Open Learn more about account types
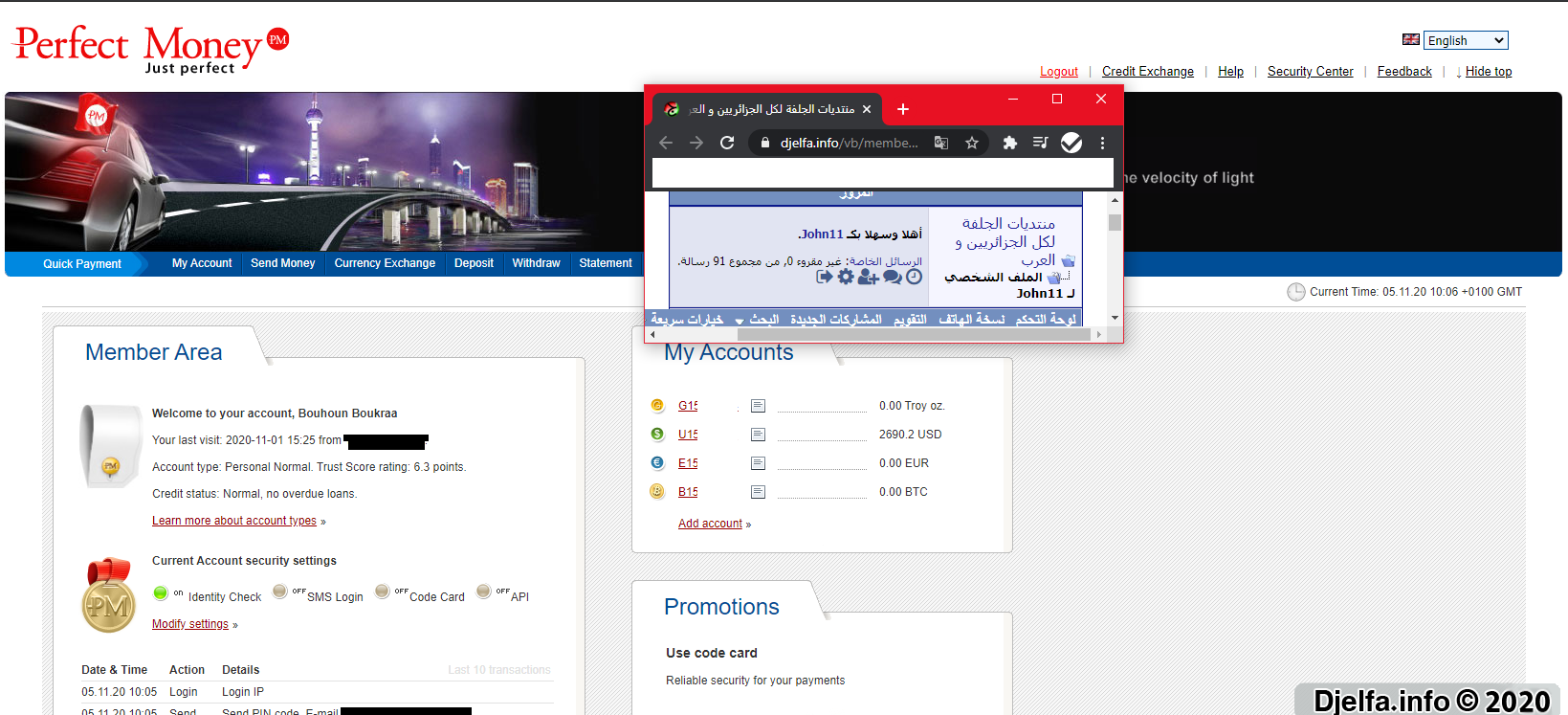This screenshot has height=715, width=1568. [x=234, y=521]
